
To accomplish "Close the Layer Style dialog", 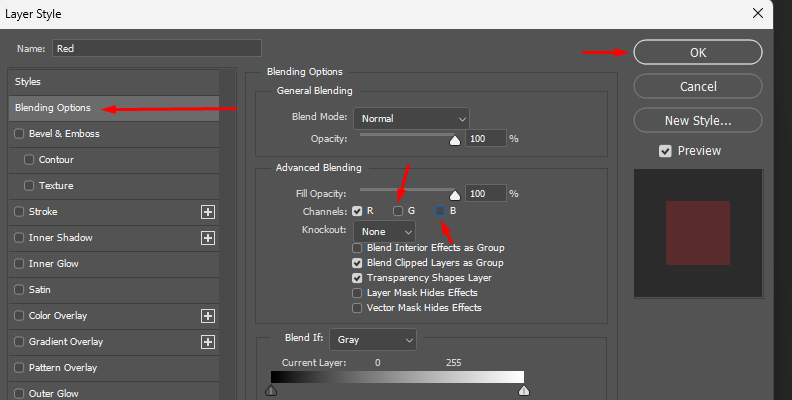I will pos(758,13).
